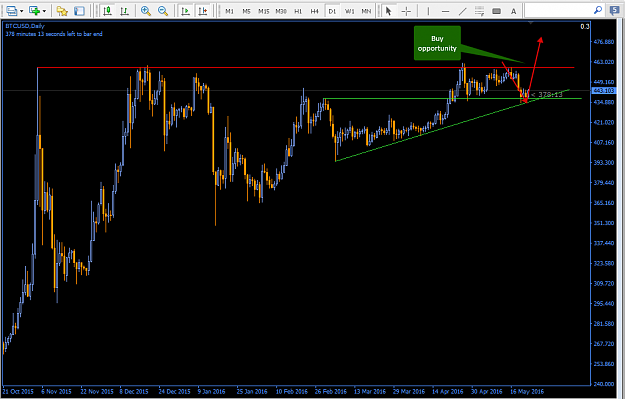Focus the toolbar search box
This screenshot has width=625, height=399.
pyautogui.click(x=558, y=10)
